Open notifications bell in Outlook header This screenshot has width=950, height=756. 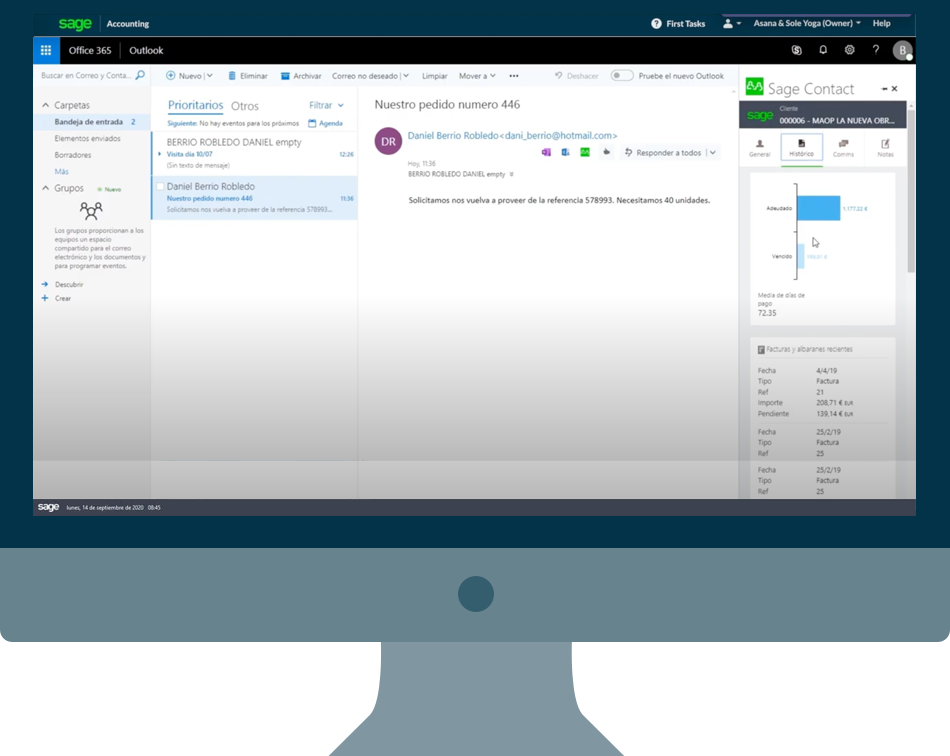click(x=823, y=50)
